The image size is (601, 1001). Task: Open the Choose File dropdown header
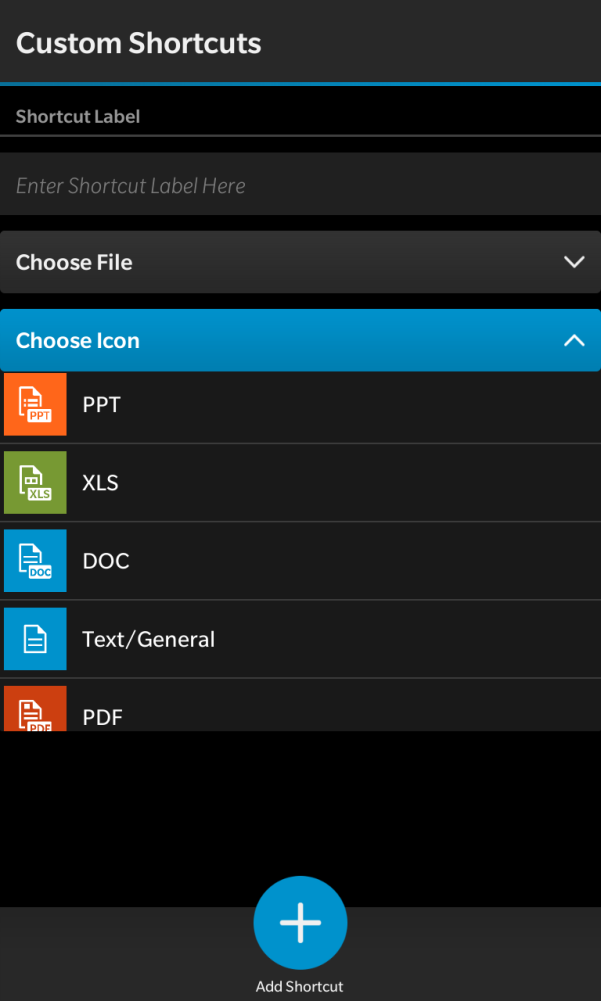[x=74, y=262]
